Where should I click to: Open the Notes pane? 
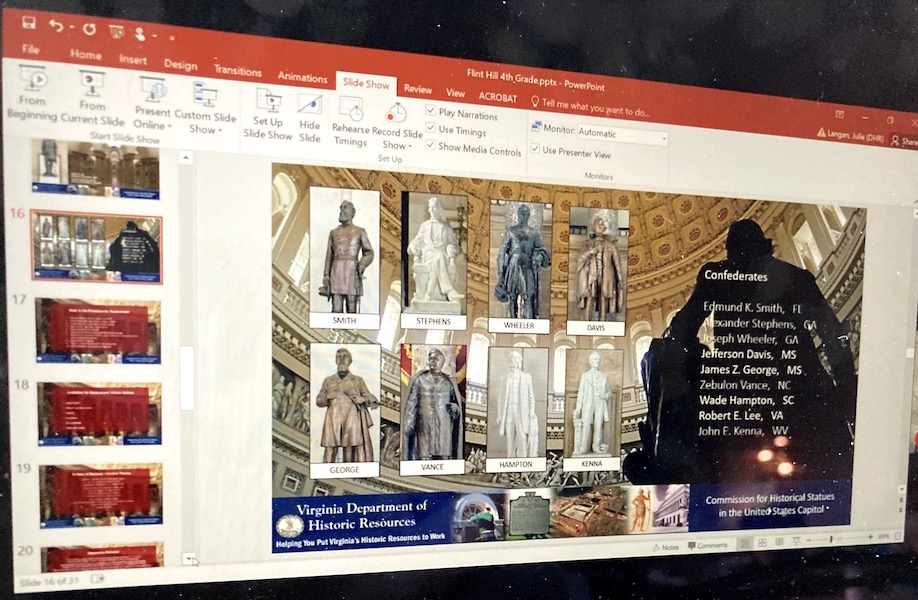click(666, 547)
